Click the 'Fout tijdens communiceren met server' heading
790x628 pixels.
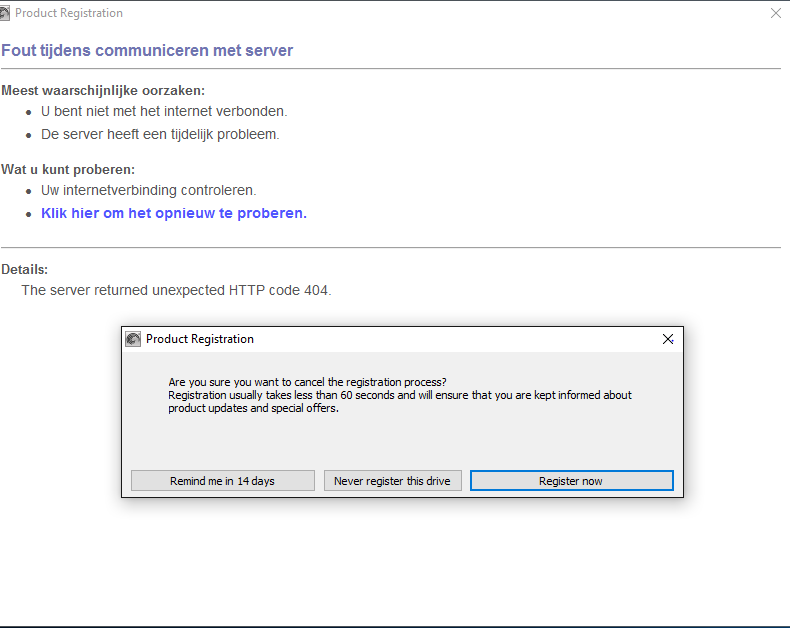pyautogui.click(x=147, y=50)
